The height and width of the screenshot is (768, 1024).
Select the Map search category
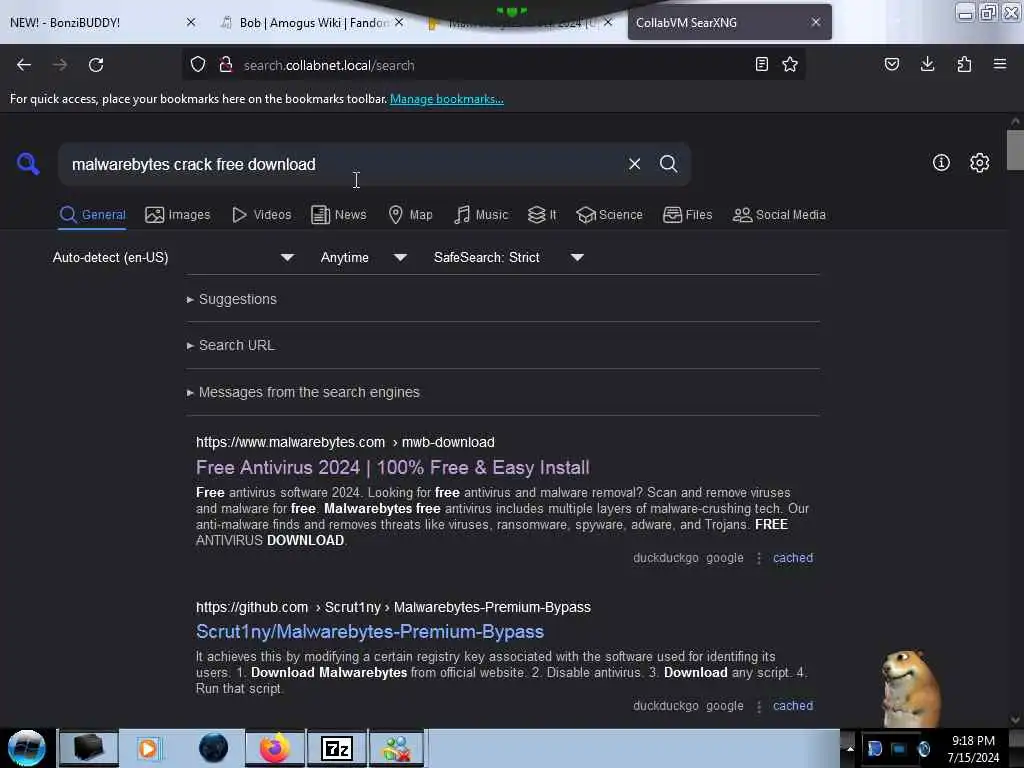tap(410, 215)
